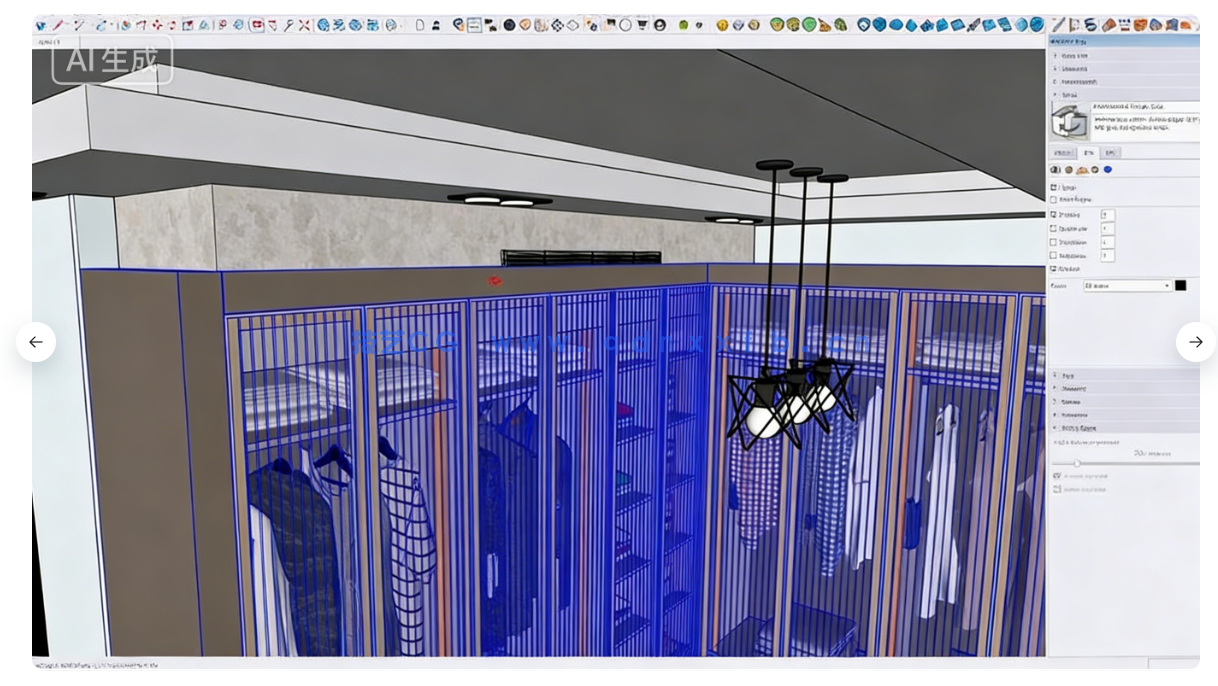Toggle the checkbox directly above the color dropdown

1054,269
